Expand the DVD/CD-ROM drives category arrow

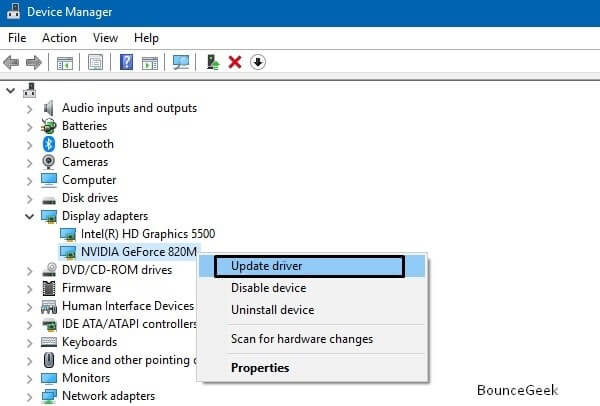pos(29,271)
